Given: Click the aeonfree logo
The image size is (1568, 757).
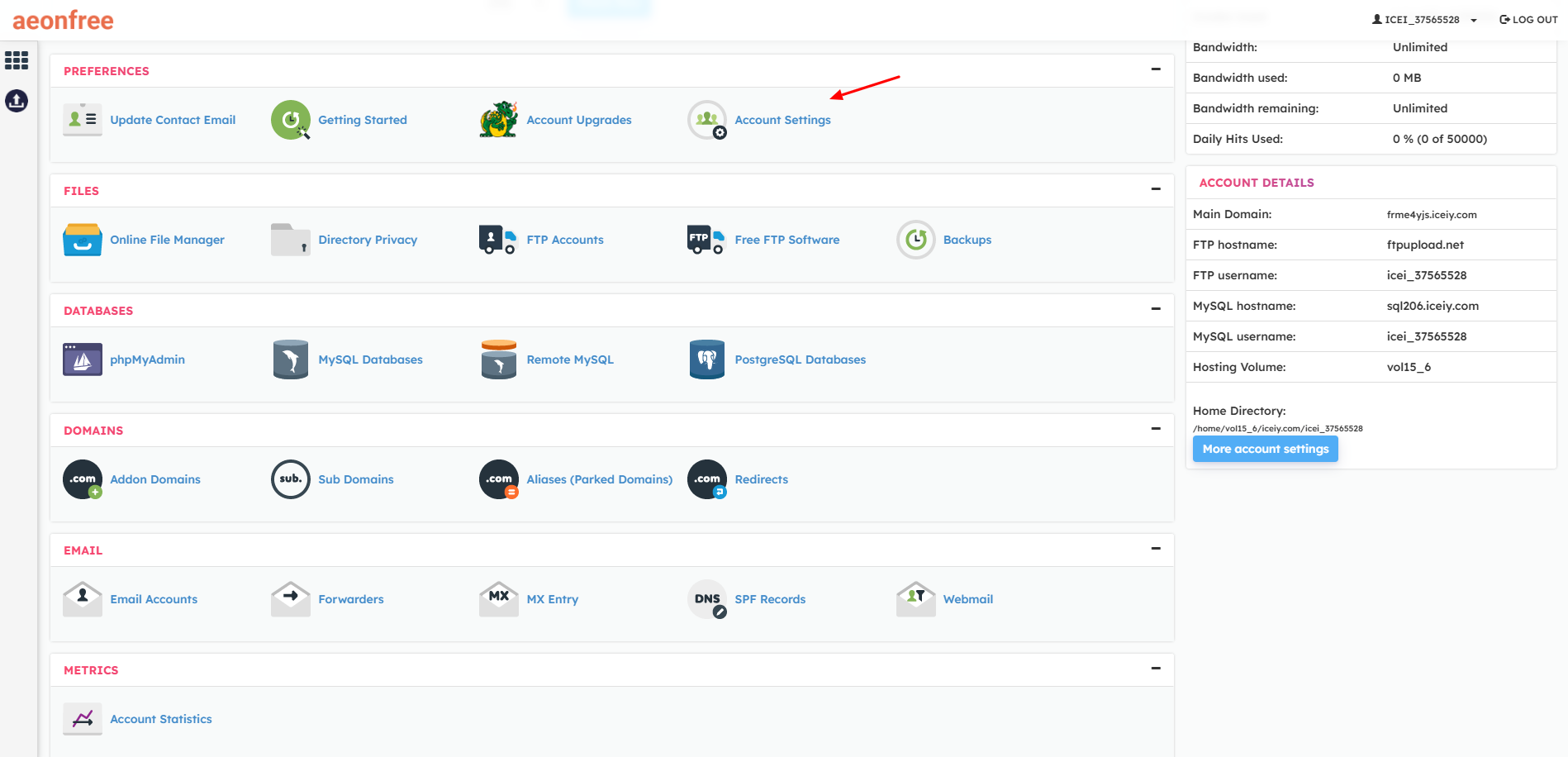Looking at the screenshot, I should [x=64, y=20].
